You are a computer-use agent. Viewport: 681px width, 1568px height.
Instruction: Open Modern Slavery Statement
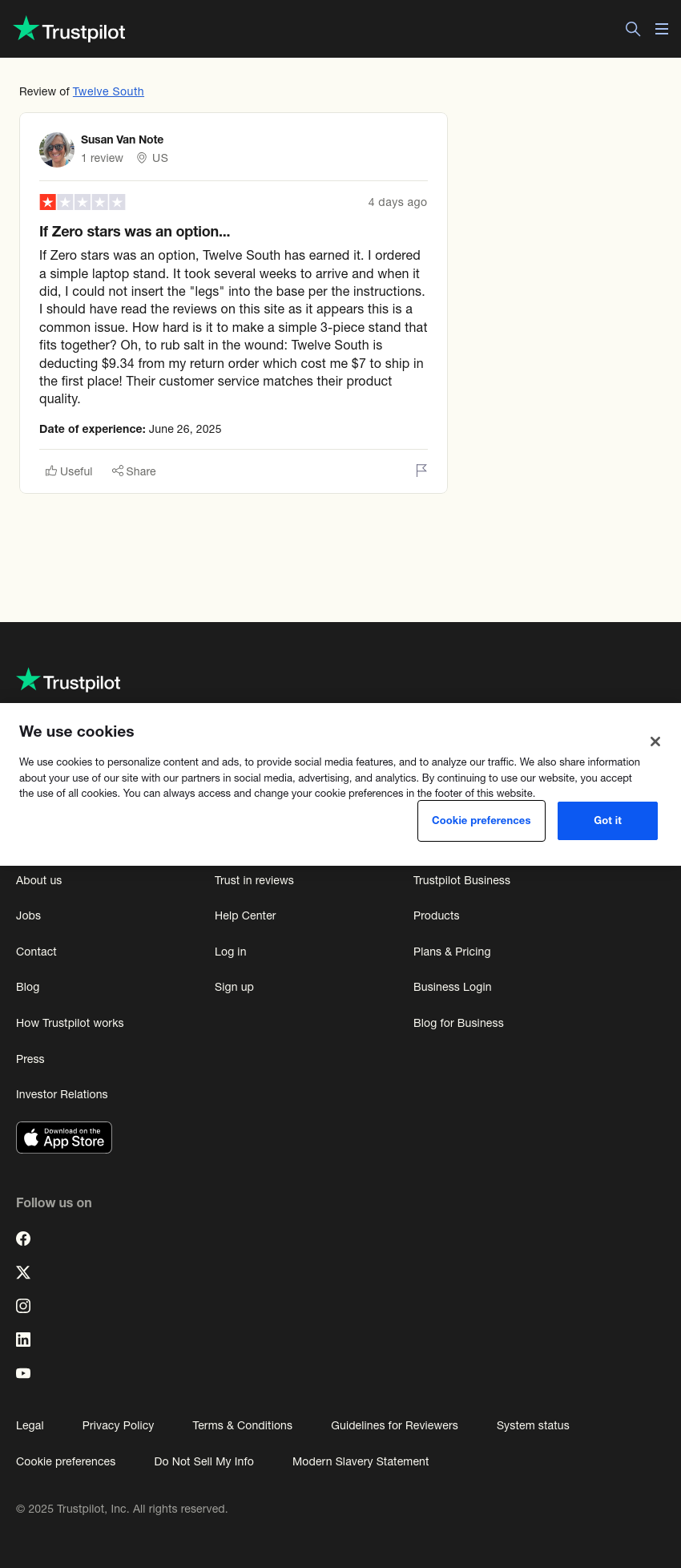click(361, 1461)
